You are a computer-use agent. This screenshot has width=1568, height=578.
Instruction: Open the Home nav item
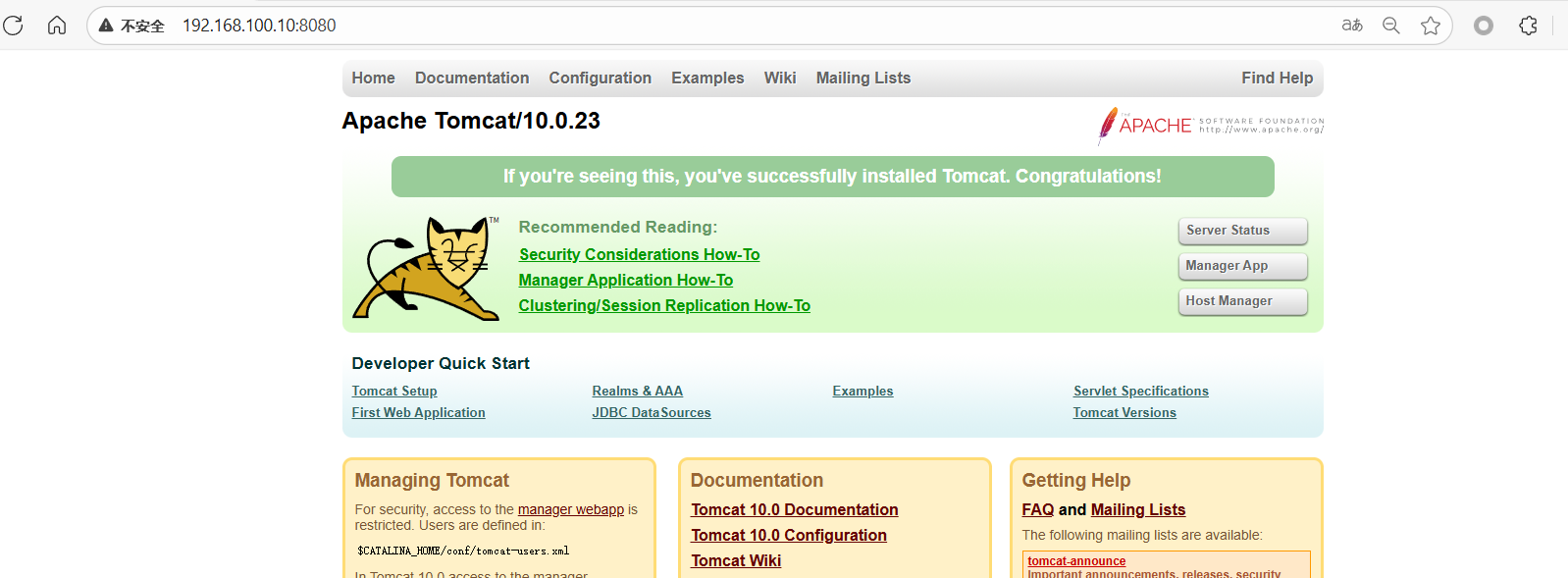373,78
